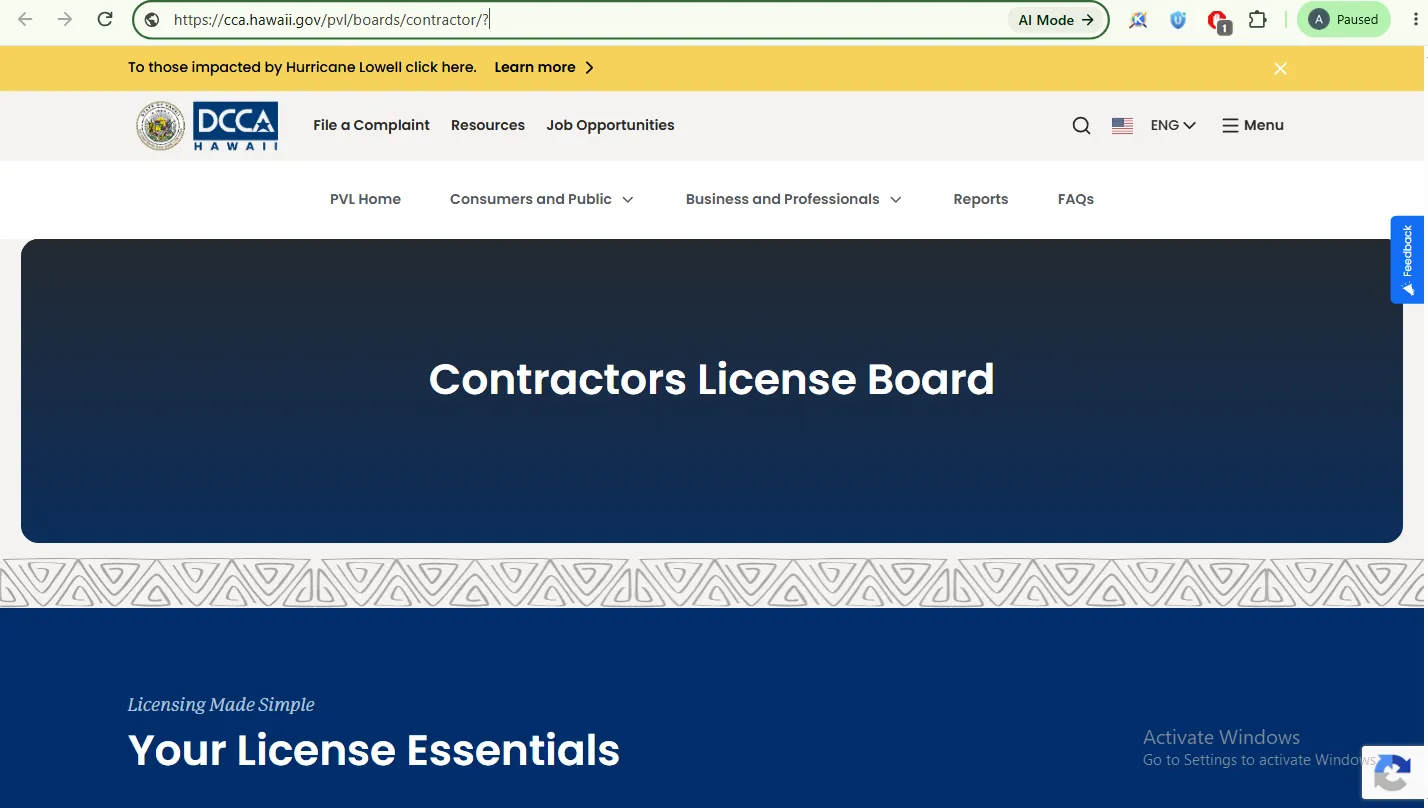
Task: Click the reCAPTCHA badge icon
Action: click(x=1393, y=774)
